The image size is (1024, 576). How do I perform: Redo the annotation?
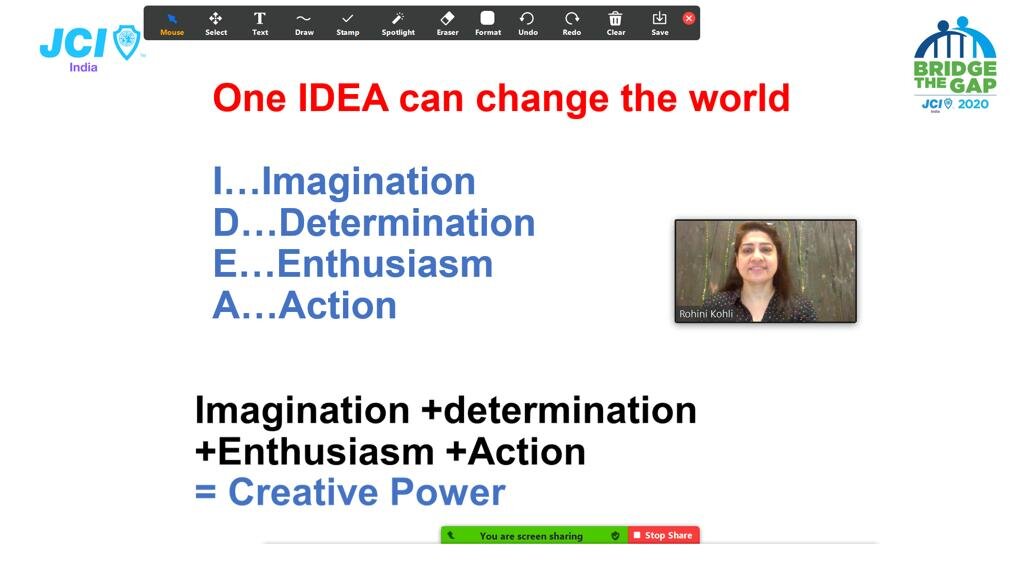(x=571, y=24)
